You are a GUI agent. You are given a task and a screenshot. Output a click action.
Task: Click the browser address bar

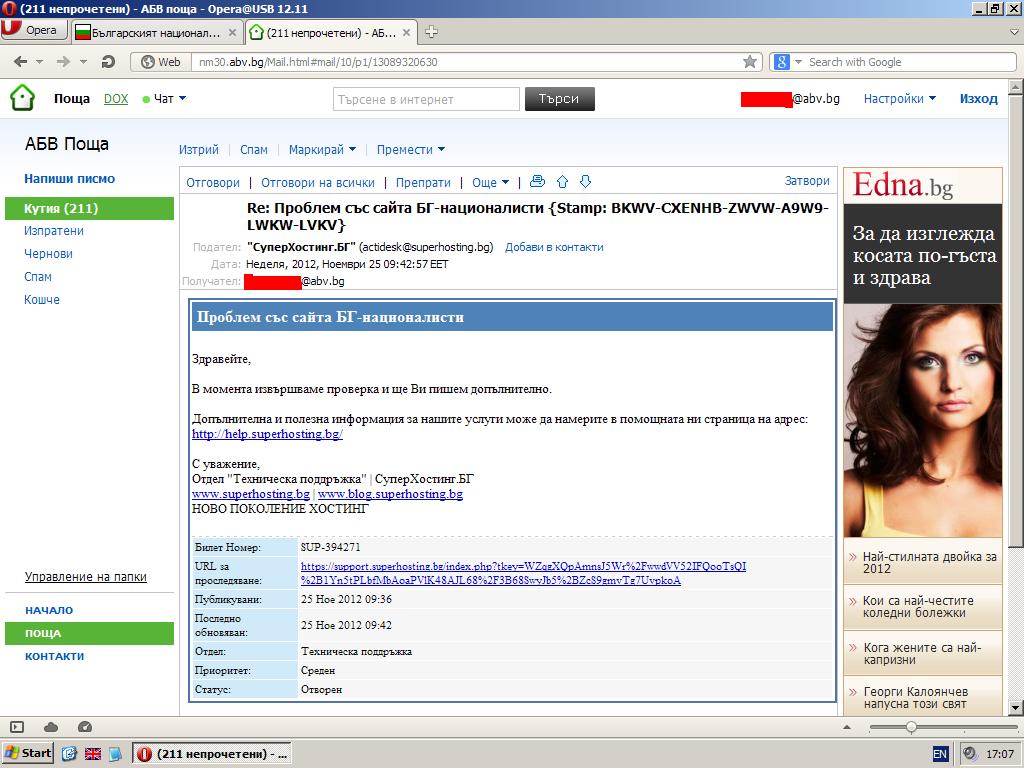point(467,62)
